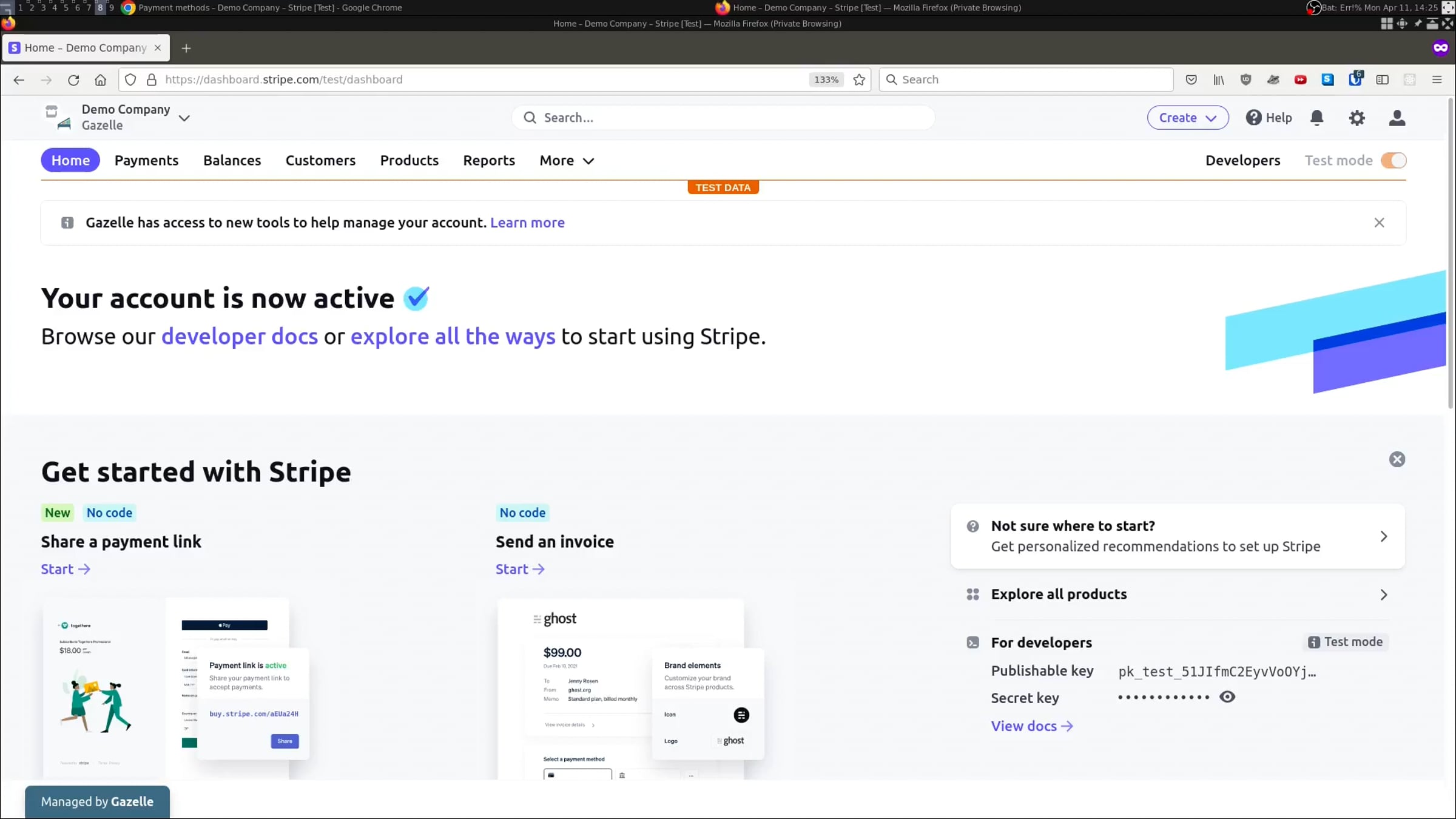Open the Payments tab

point(146,160)
